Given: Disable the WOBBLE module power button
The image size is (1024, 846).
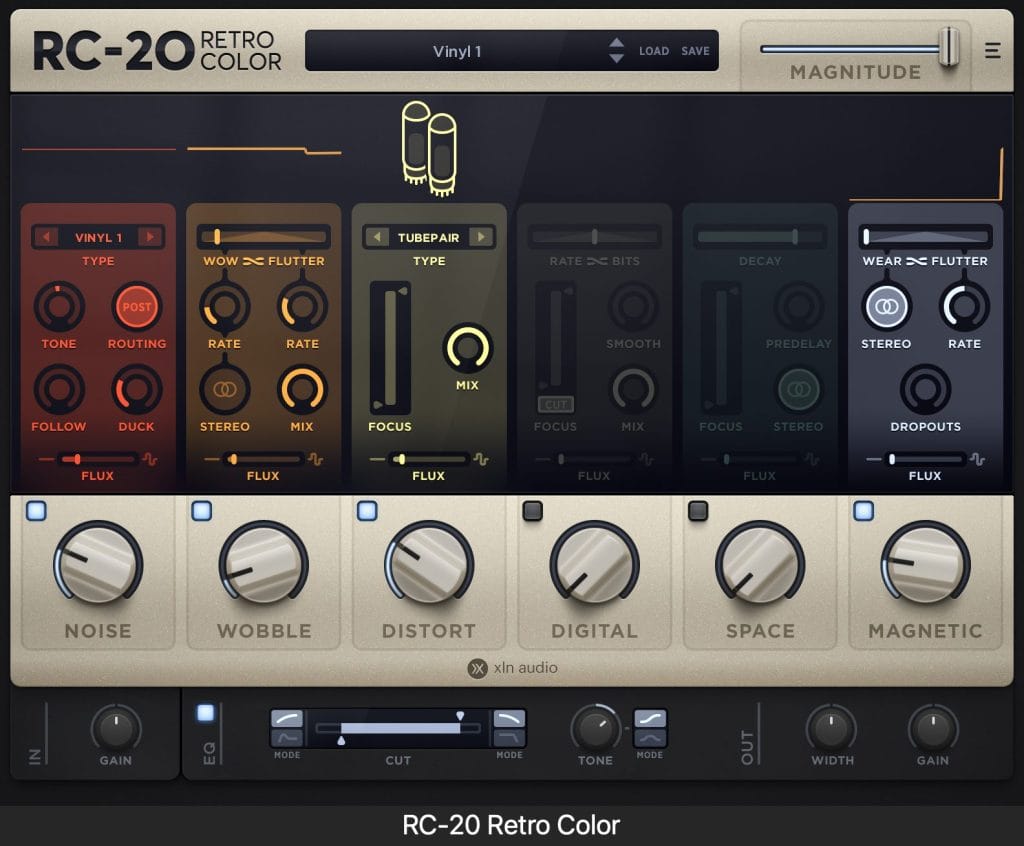Looking at the screenshot, I should 202,511.
